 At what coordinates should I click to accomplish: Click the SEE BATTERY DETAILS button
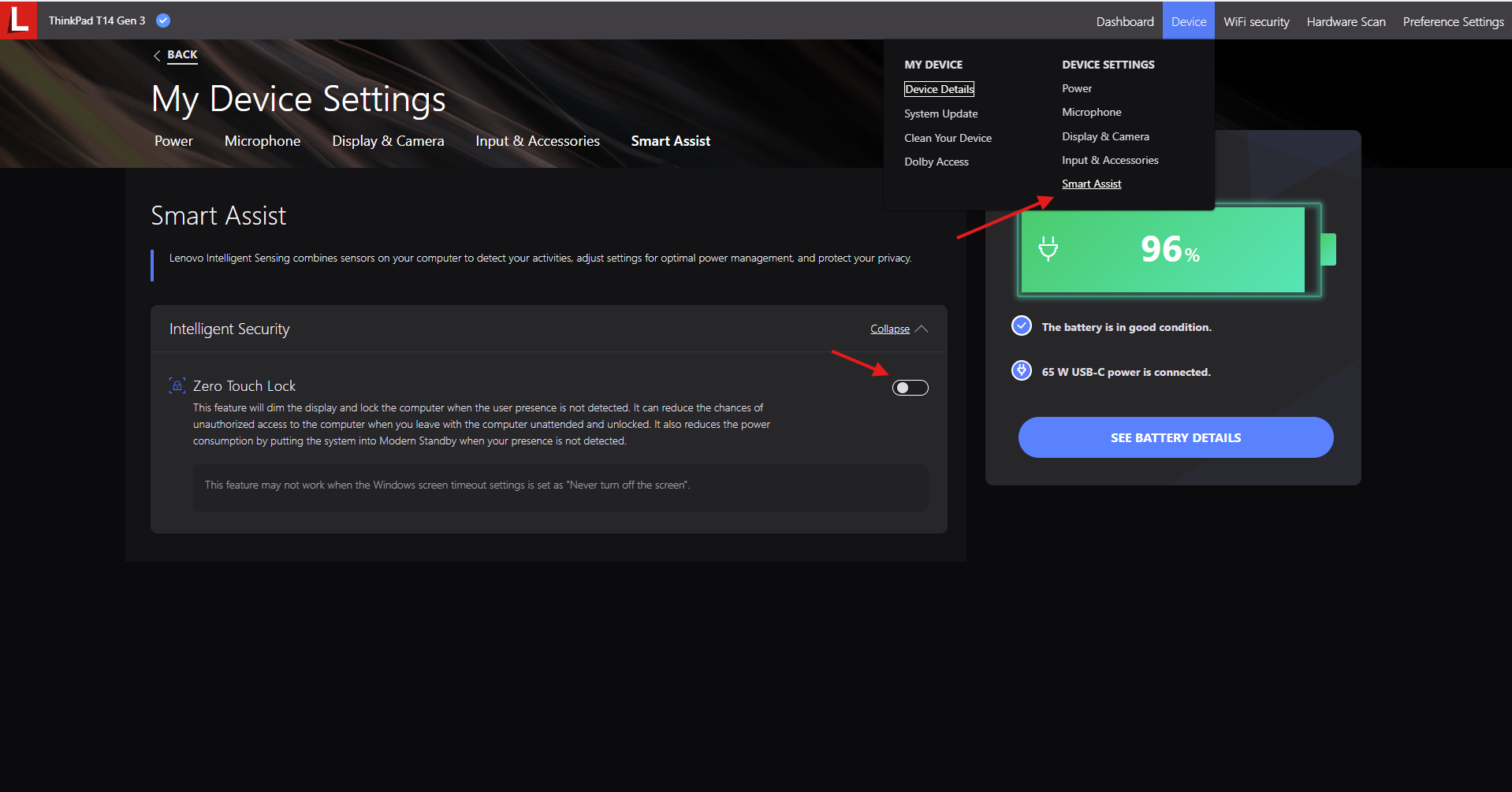point(1175,437)
